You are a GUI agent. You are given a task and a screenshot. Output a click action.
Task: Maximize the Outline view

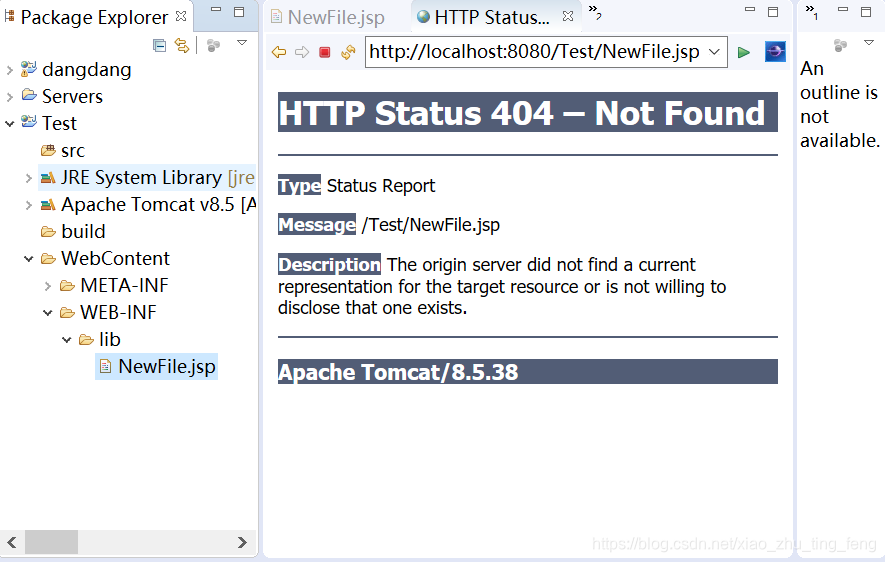tap(866, 12)
